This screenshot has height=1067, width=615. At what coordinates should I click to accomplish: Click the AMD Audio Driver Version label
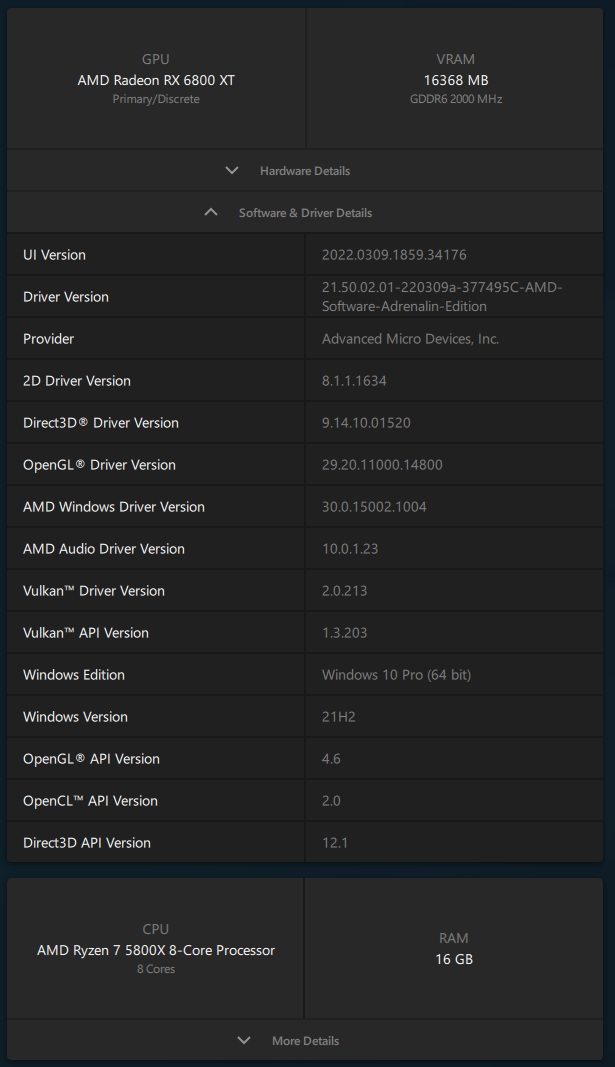coord(104,549)
